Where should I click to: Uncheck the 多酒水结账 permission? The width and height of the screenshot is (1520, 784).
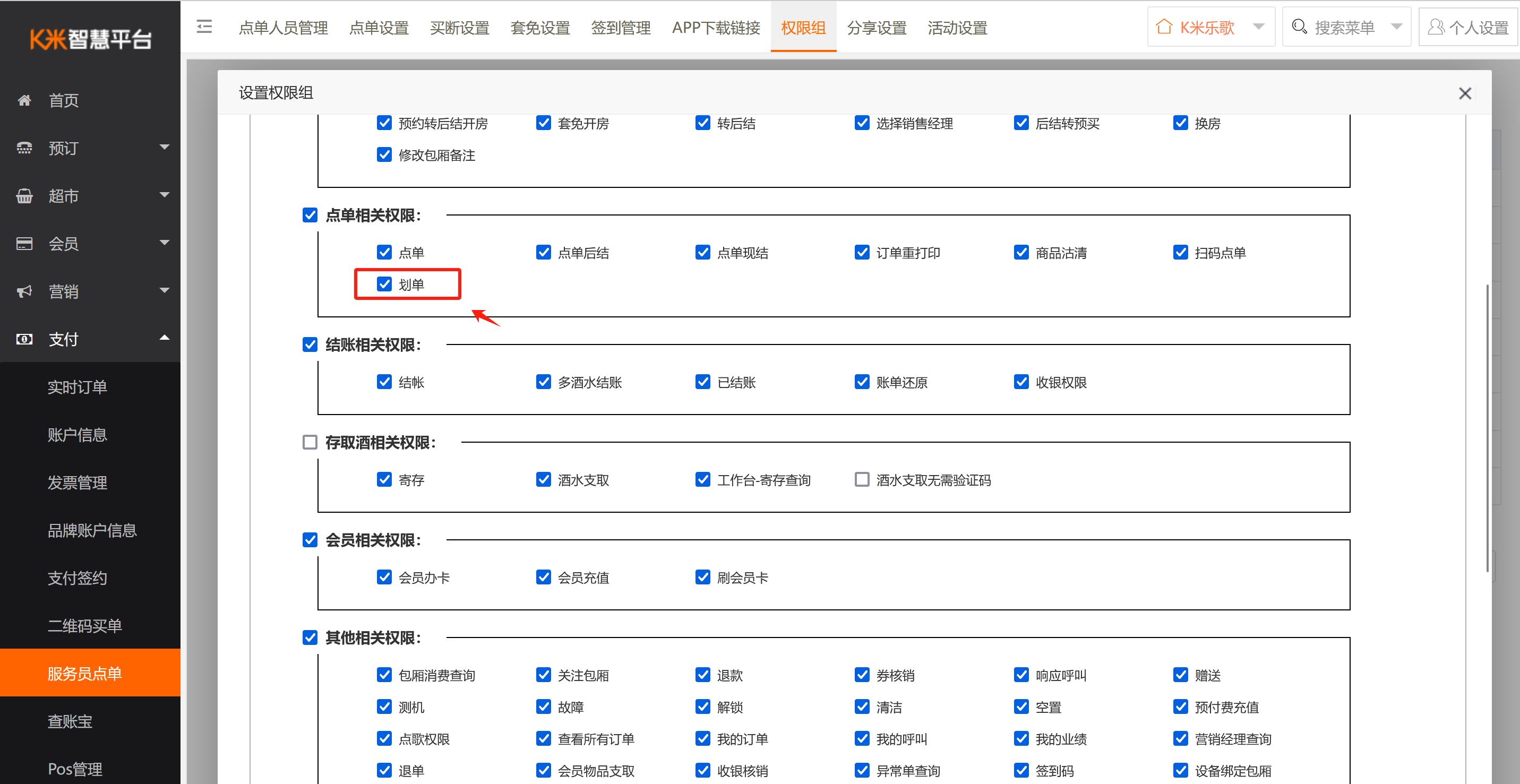[544, 382]
